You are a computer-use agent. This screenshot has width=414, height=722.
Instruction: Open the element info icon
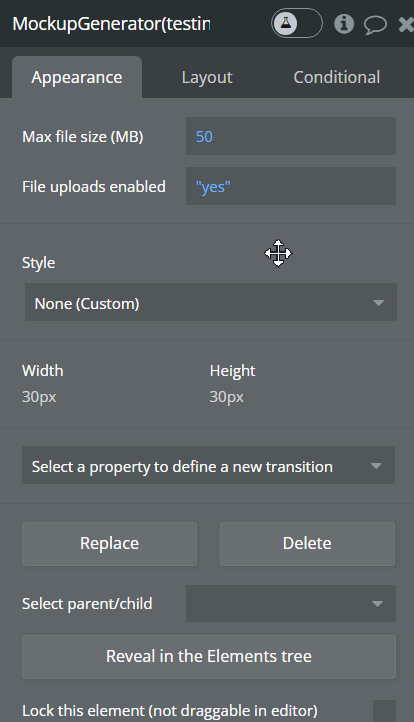(344, 23)
